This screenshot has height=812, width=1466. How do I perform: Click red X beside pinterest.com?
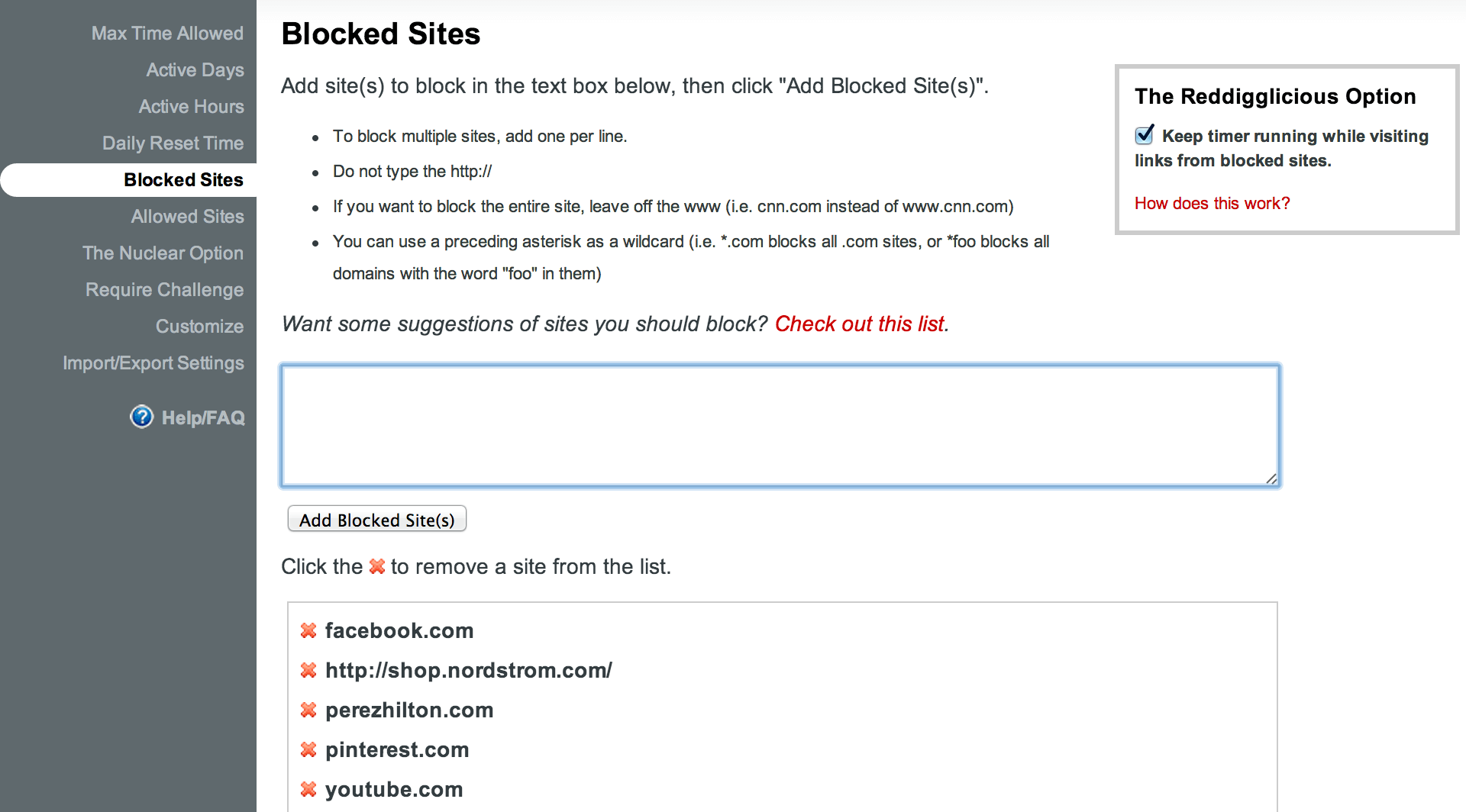308,749
